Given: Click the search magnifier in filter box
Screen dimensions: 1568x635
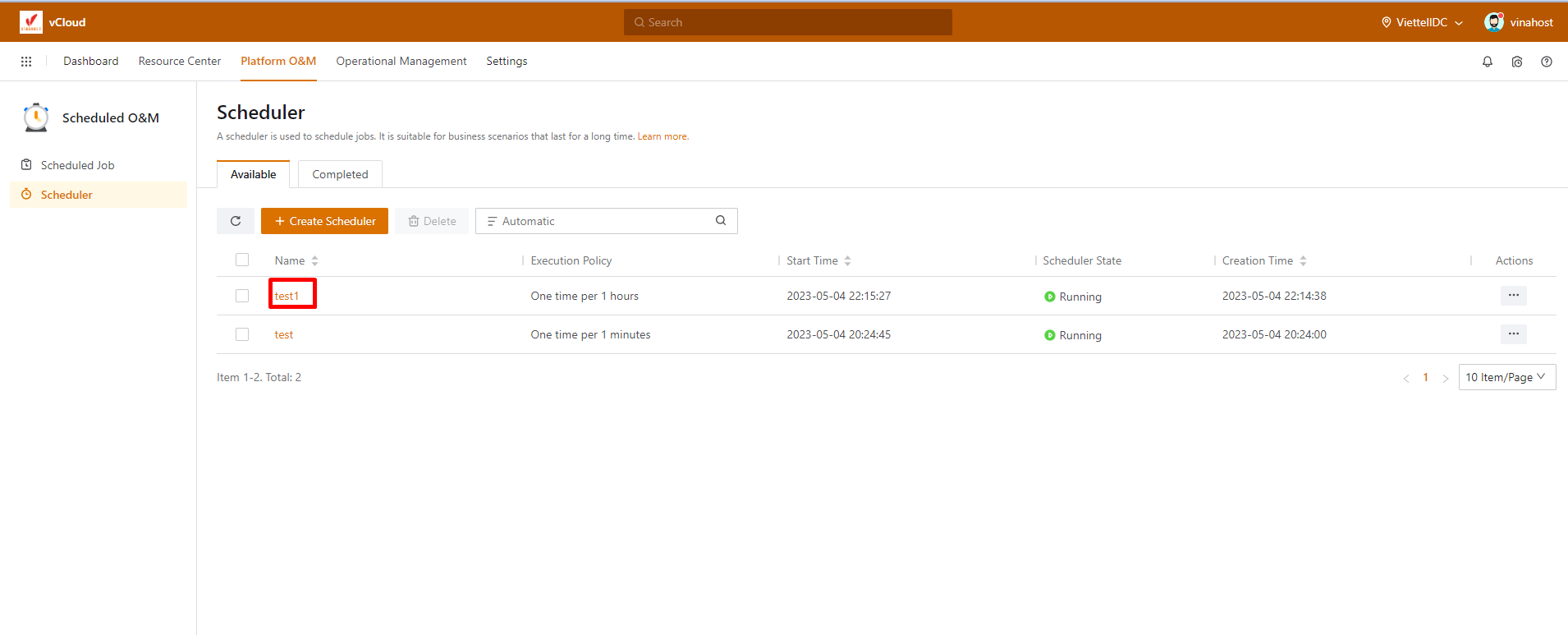Looking at the screenshot, I should coord(720,220).
